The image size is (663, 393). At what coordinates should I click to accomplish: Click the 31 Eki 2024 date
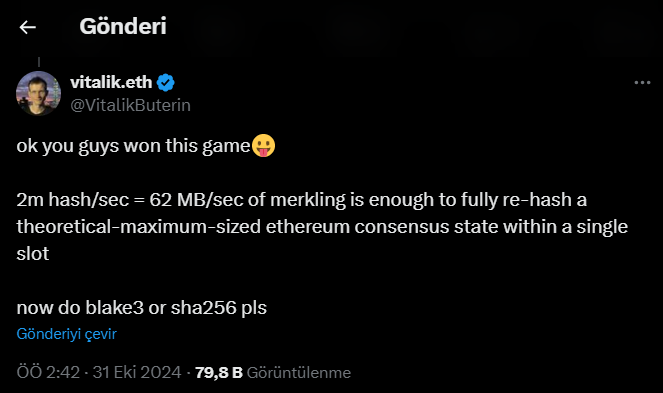click(x=137, y=372)
